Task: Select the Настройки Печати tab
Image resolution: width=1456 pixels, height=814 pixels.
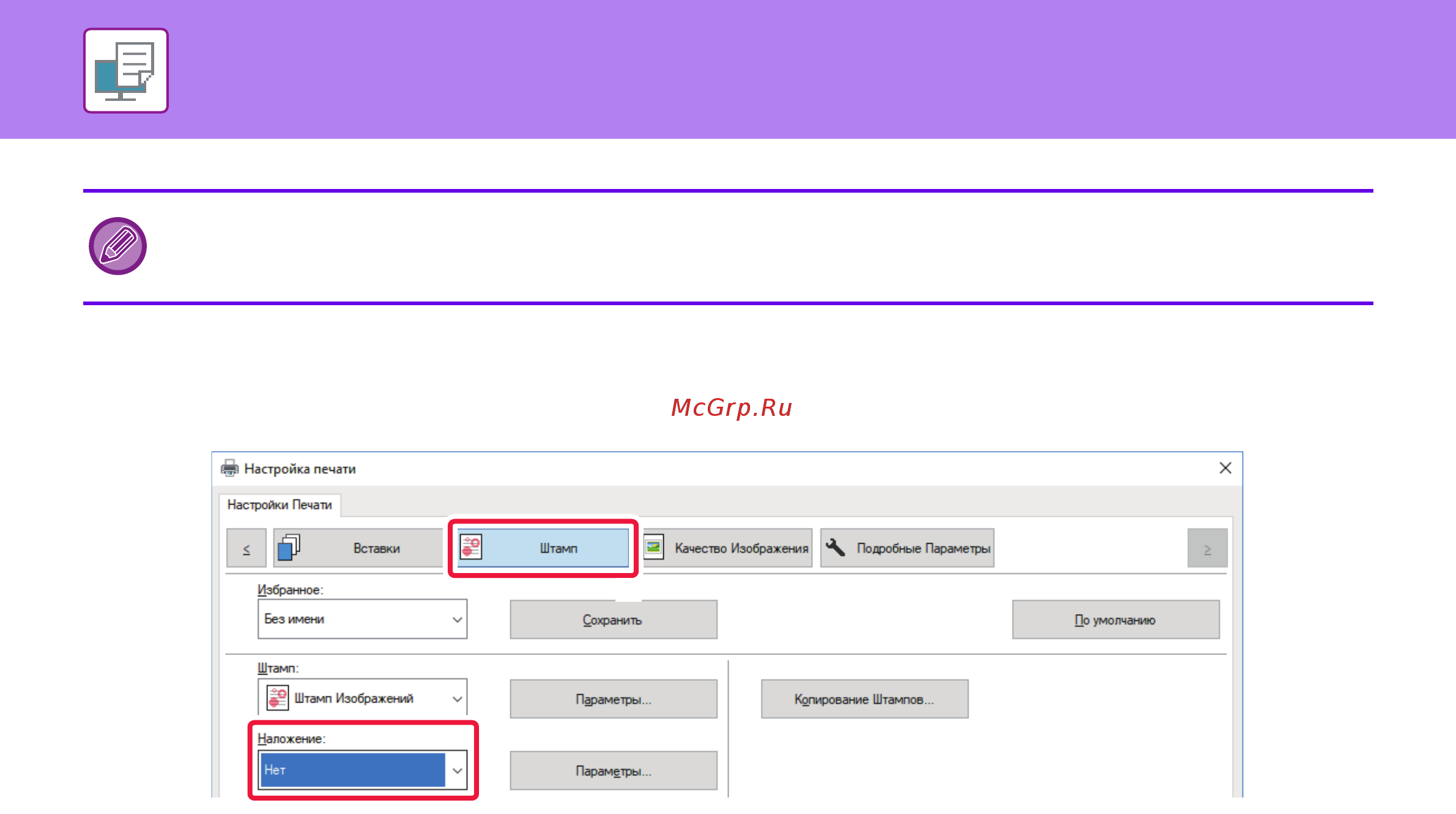Action: tap(280, 505)
